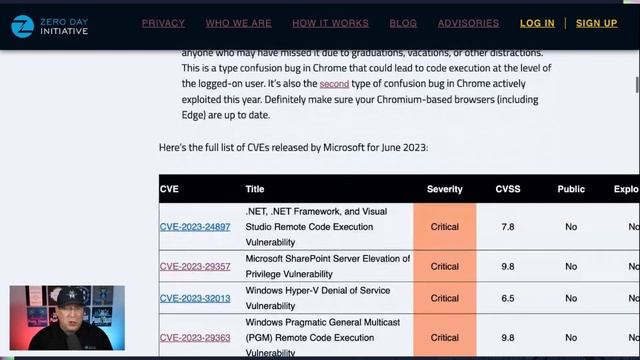Click the Severity column header

tap(444, 189)
